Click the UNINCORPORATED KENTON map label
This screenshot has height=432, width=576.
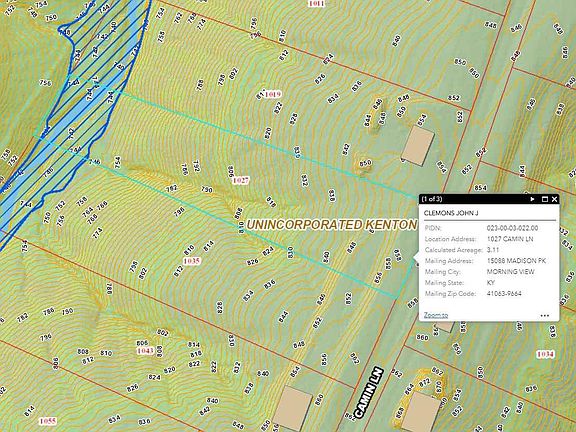332,225
